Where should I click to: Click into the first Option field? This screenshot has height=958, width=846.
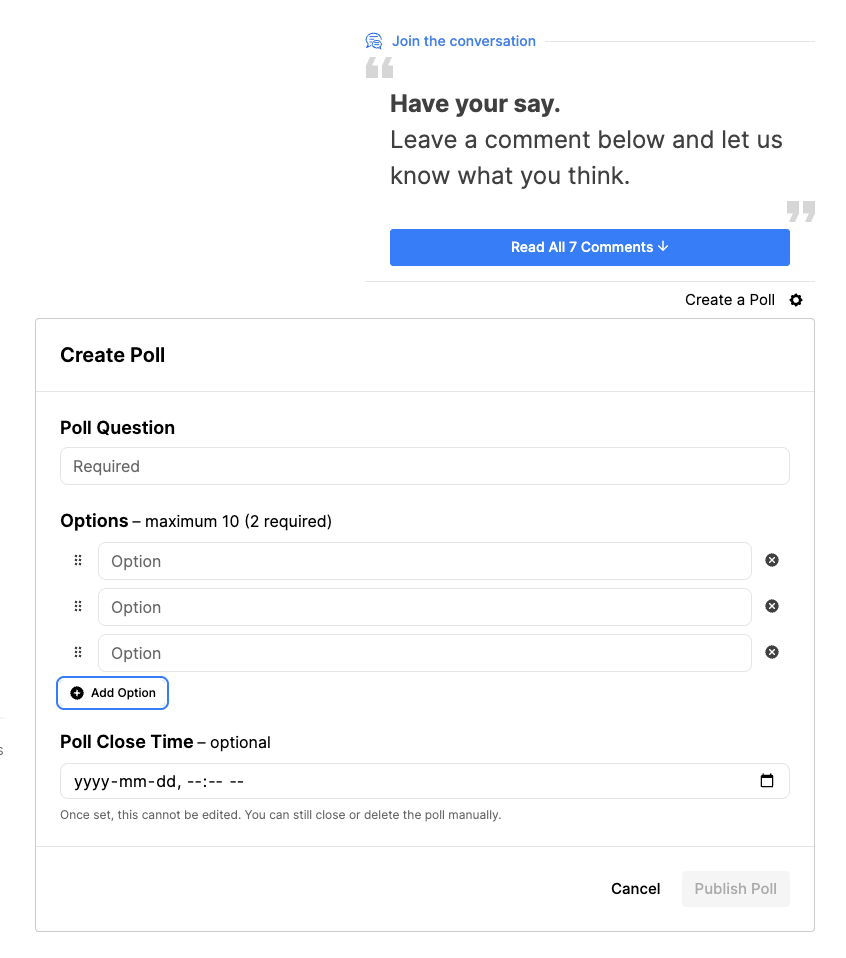424,561
